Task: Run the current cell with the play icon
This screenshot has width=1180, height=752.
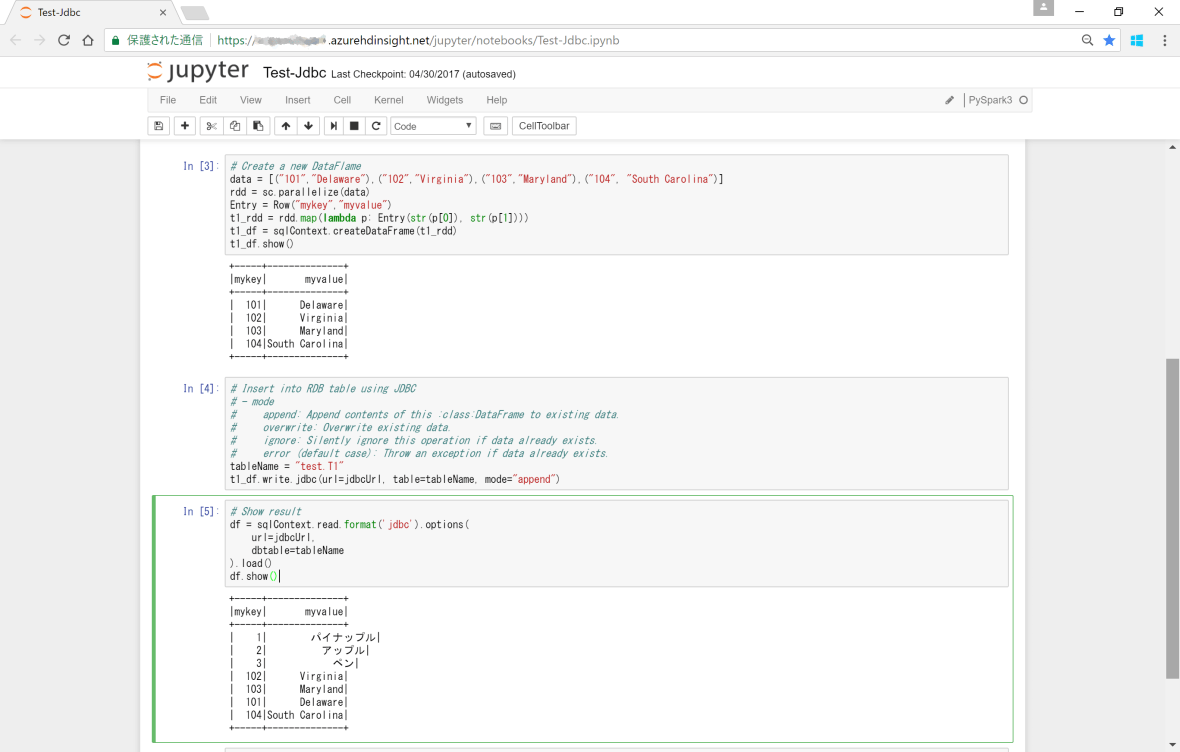Action: point(333,126)
